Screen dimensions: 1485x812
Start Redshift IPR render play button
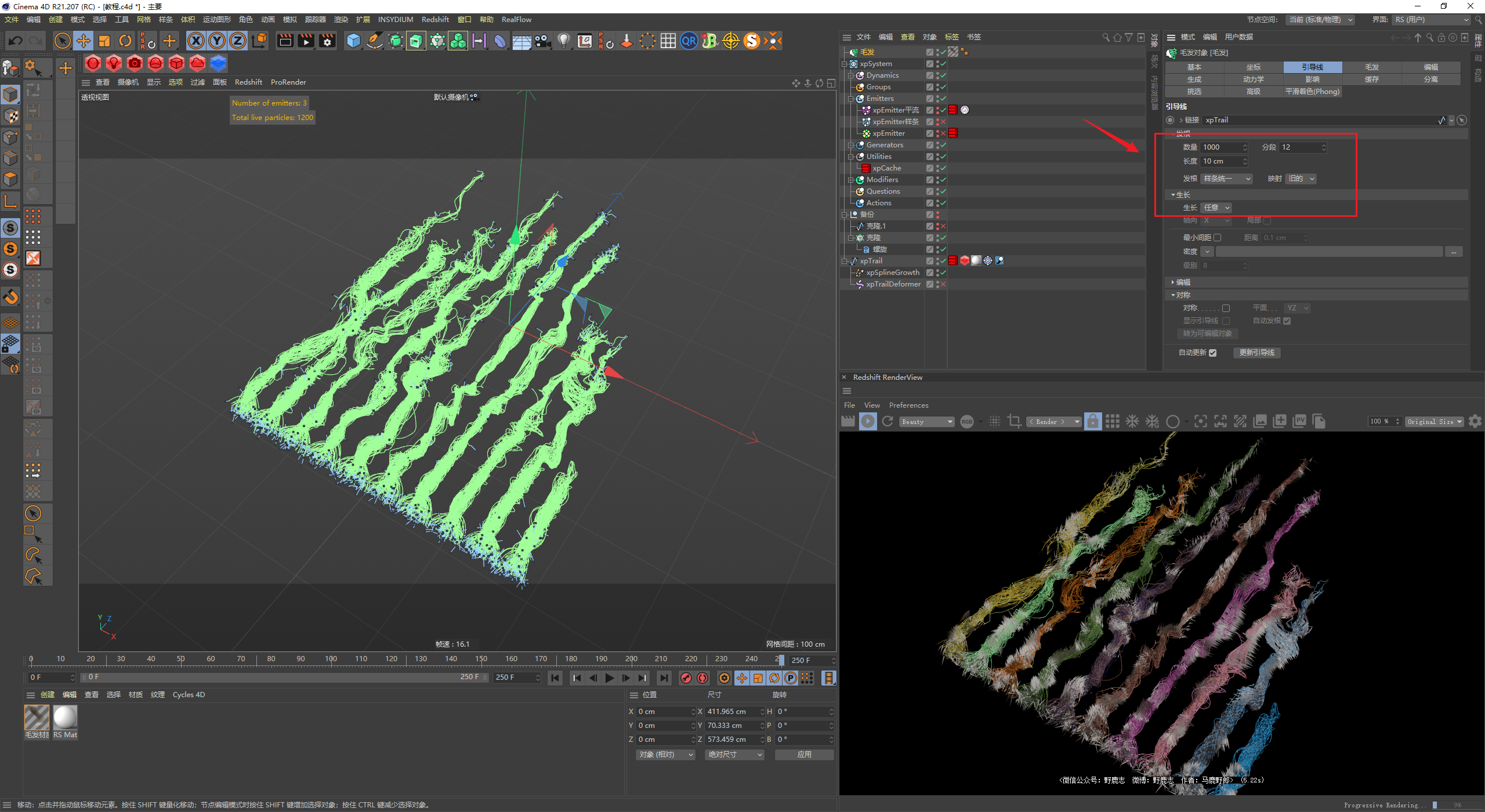(868, 422)
